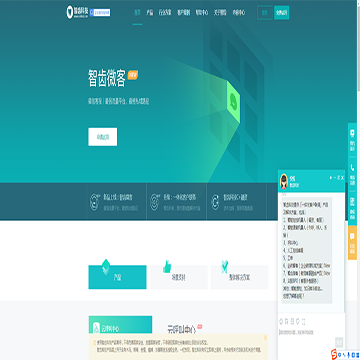Viewport: 360px width, 360px height.
Task: Select the 云呼叫中心 gradient side card
Action: (x=120, y=325)
